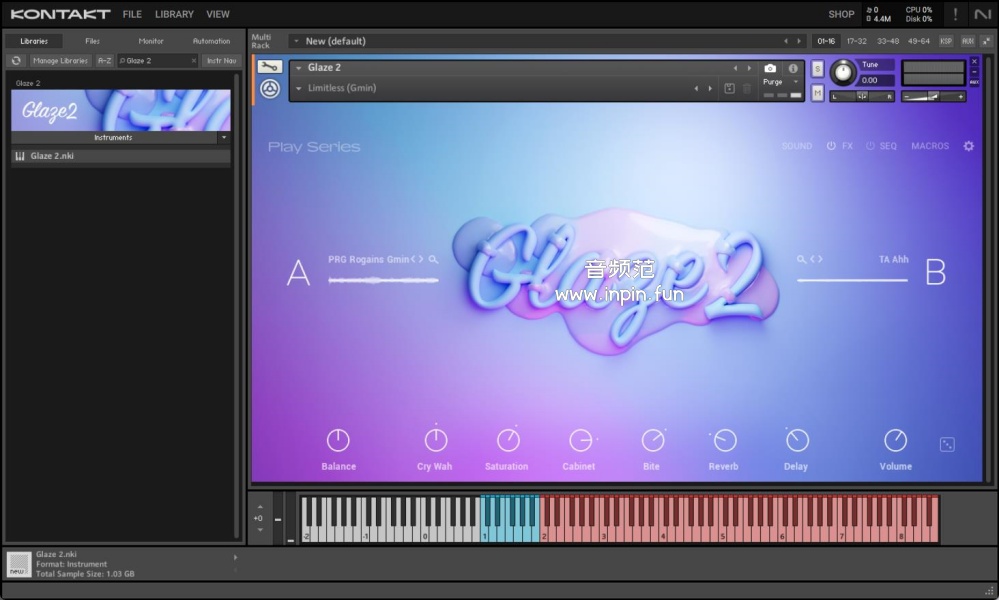Search sound sources for layer A

(x=433, y=259)
